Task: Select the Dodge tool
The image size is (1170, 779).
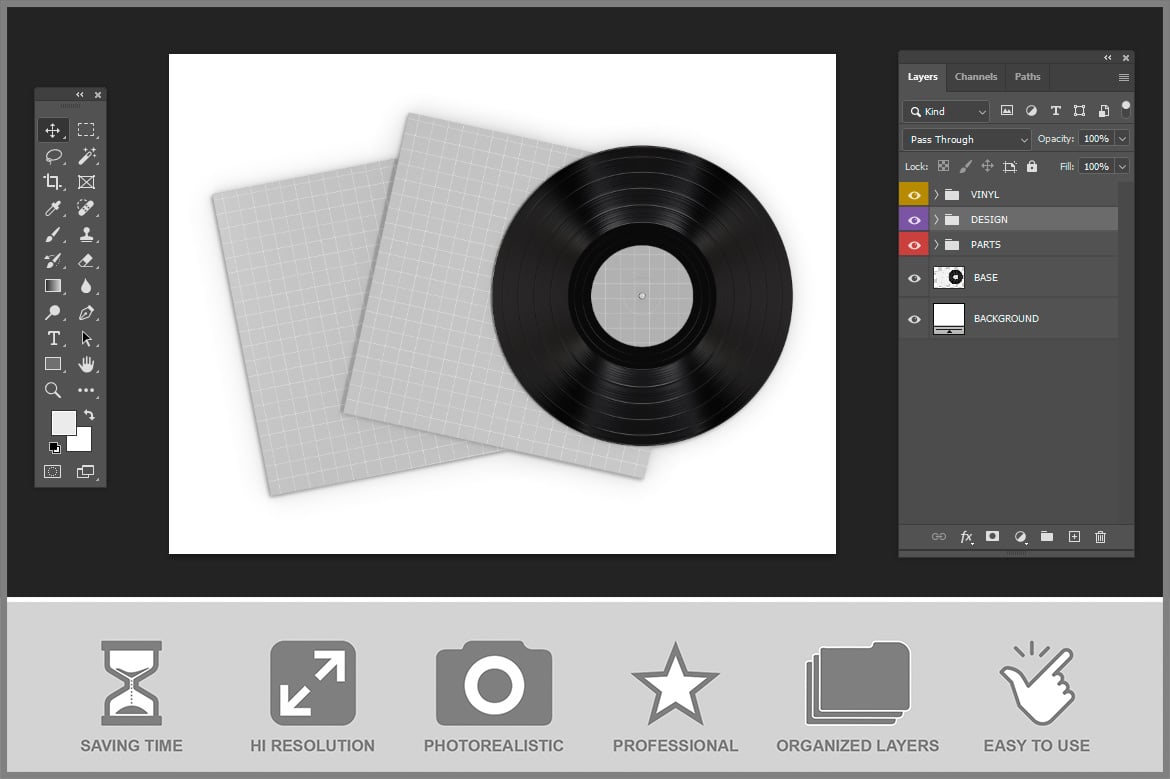Action: (x=53, y=312)
